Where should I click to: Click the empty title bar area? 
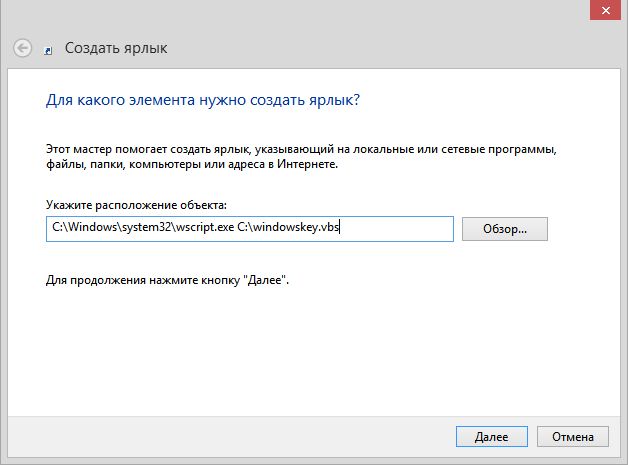[x=300, y=12]
